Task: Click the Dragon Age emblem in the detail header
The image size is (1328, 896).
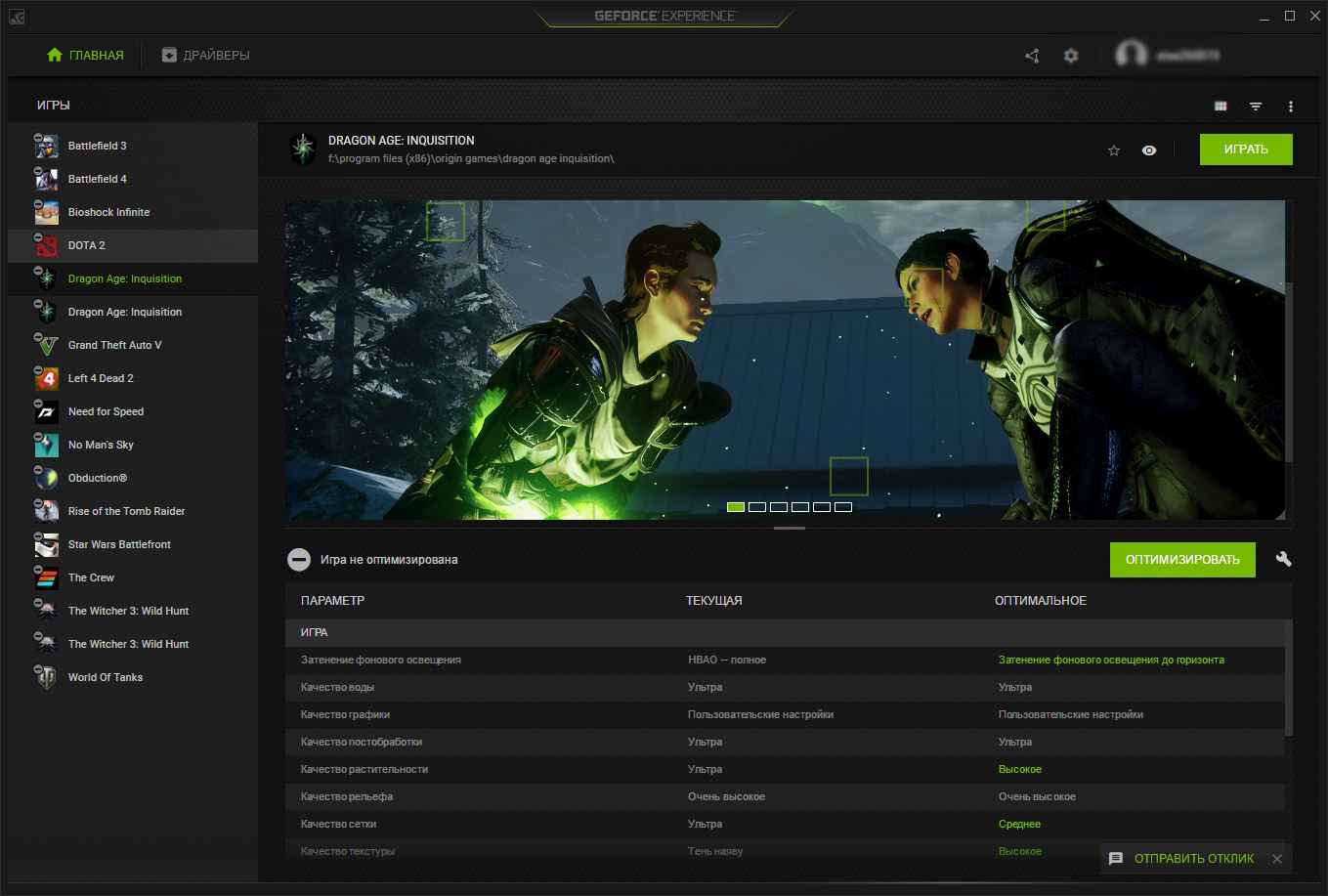Action: 303,149
